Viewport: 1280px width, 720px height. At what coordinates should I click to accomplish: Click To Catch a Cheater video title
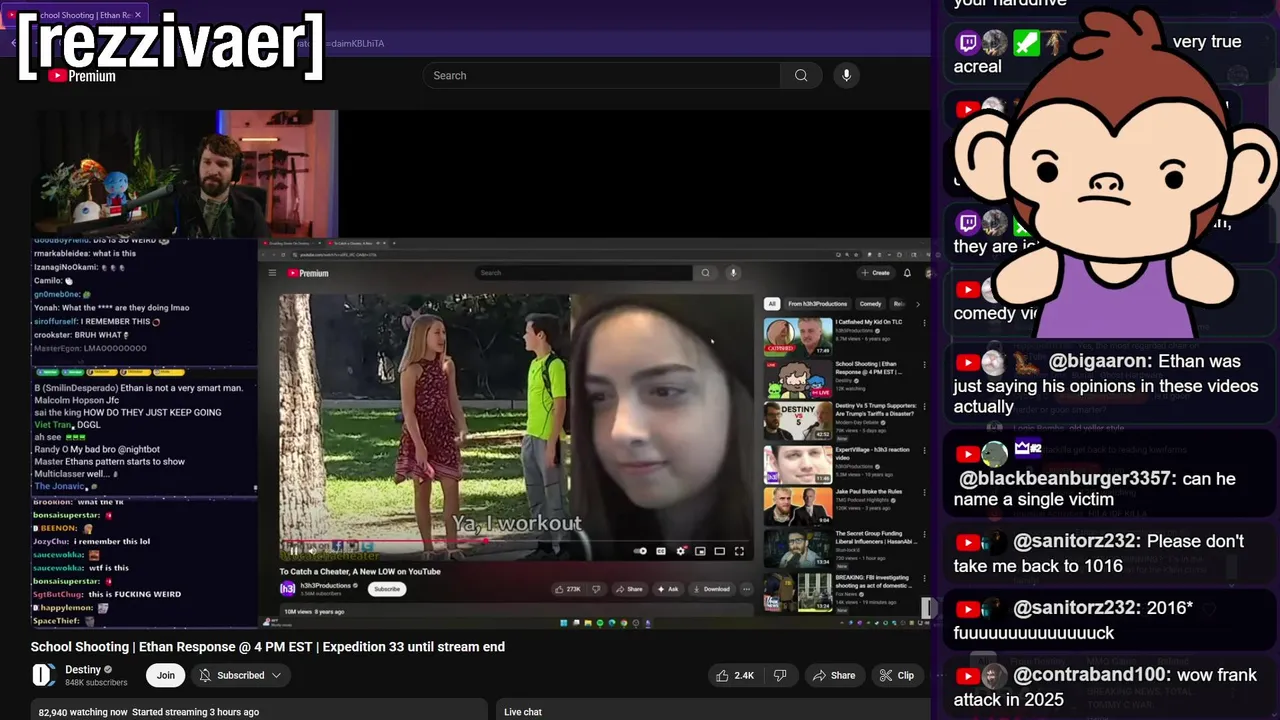point(360,572)
